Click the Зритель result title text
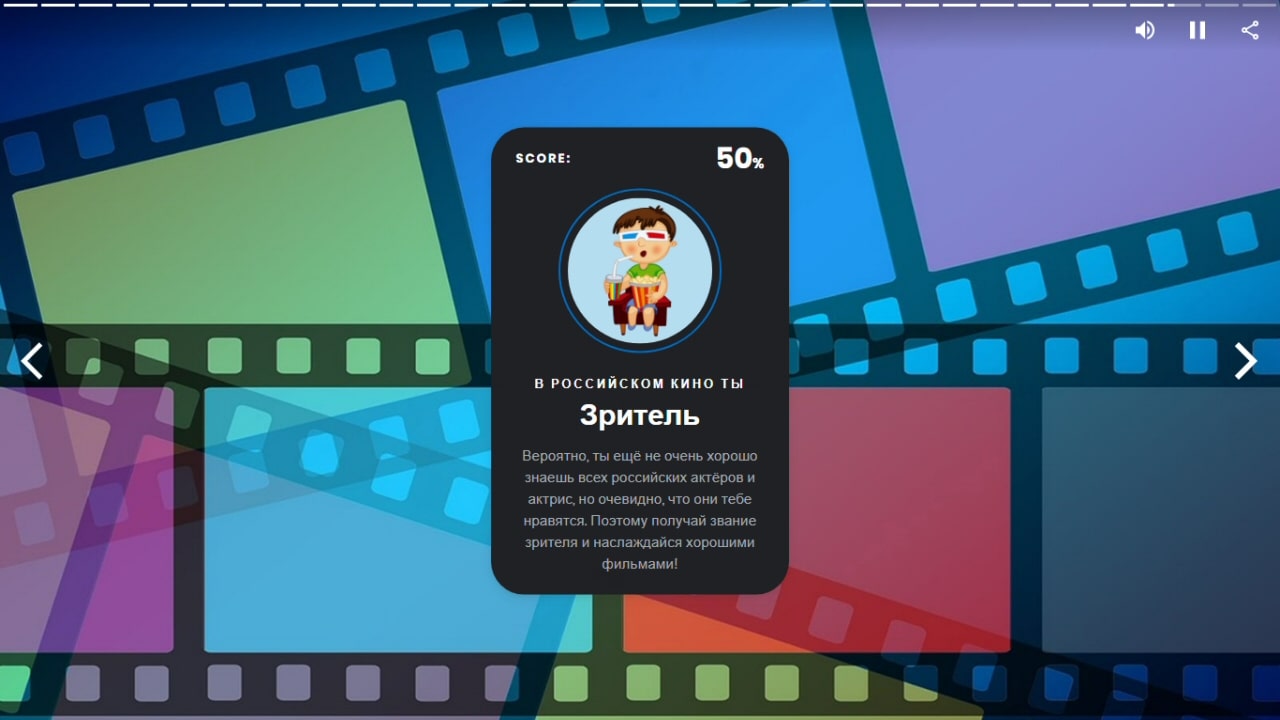1280x720 pixels. [x=640, y=416]
